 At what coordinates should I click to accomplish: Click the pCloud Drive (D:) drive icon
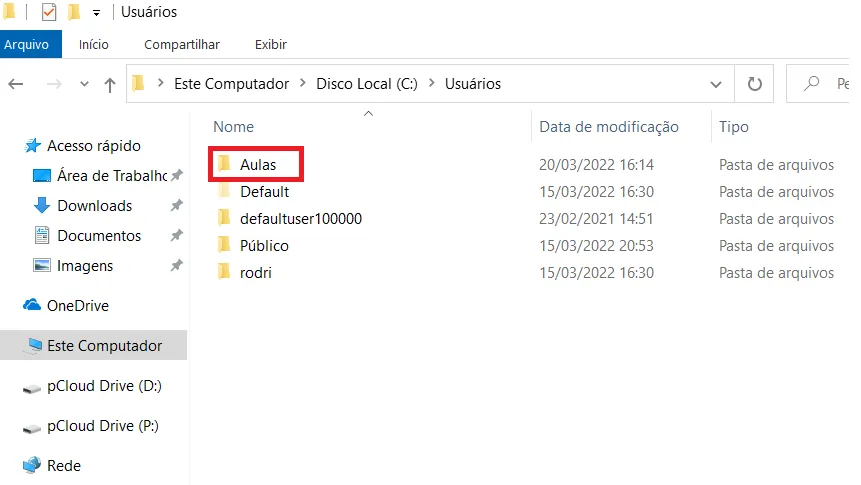pyautogui.click(x=32, y=389)
